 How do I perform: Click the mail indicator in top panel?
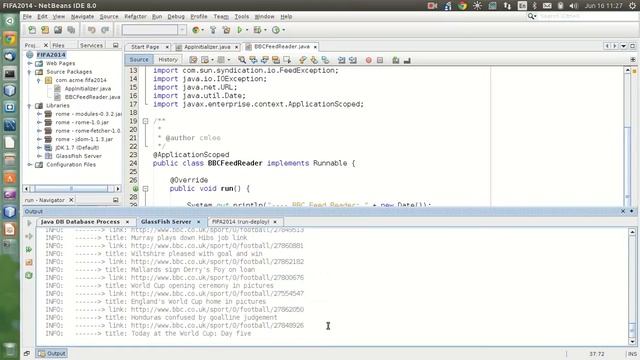pyautogui.click(x=547, y=6)
